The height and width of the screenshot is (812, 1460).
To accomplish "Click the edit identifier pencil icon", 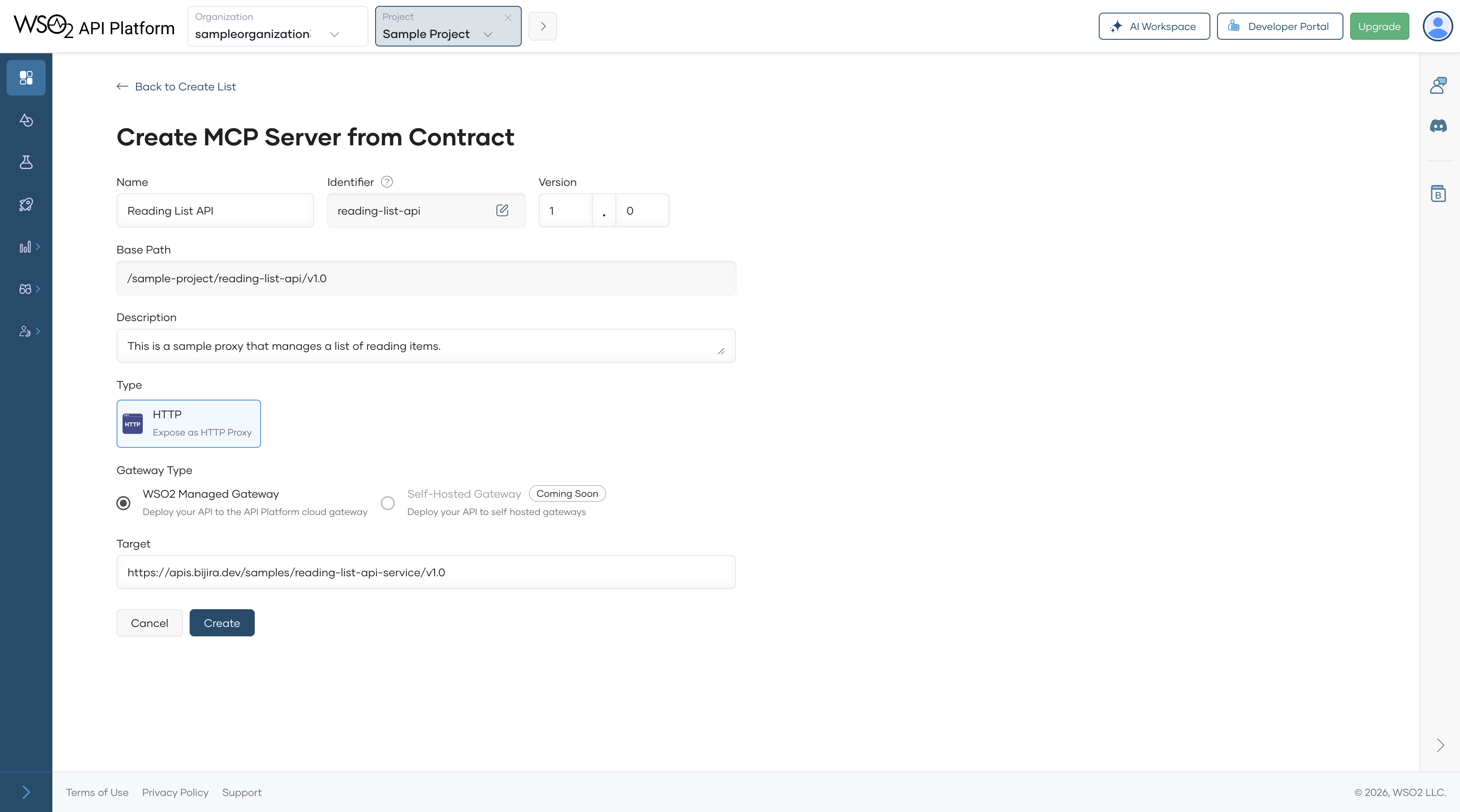I will coord(502,210).
